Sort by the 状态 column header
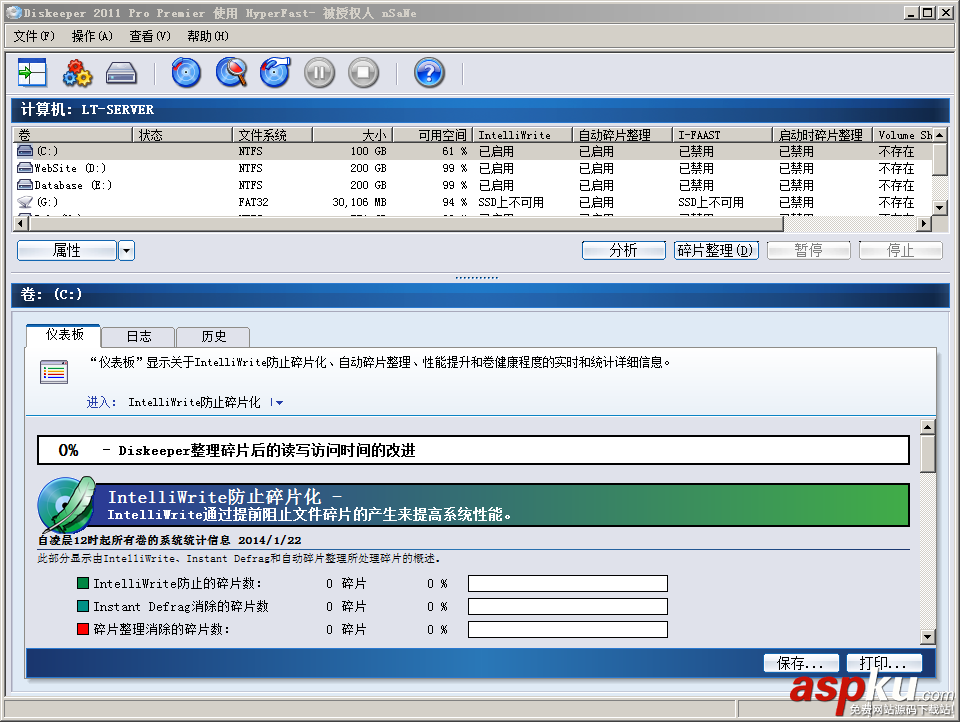 [x=182, y=135]
